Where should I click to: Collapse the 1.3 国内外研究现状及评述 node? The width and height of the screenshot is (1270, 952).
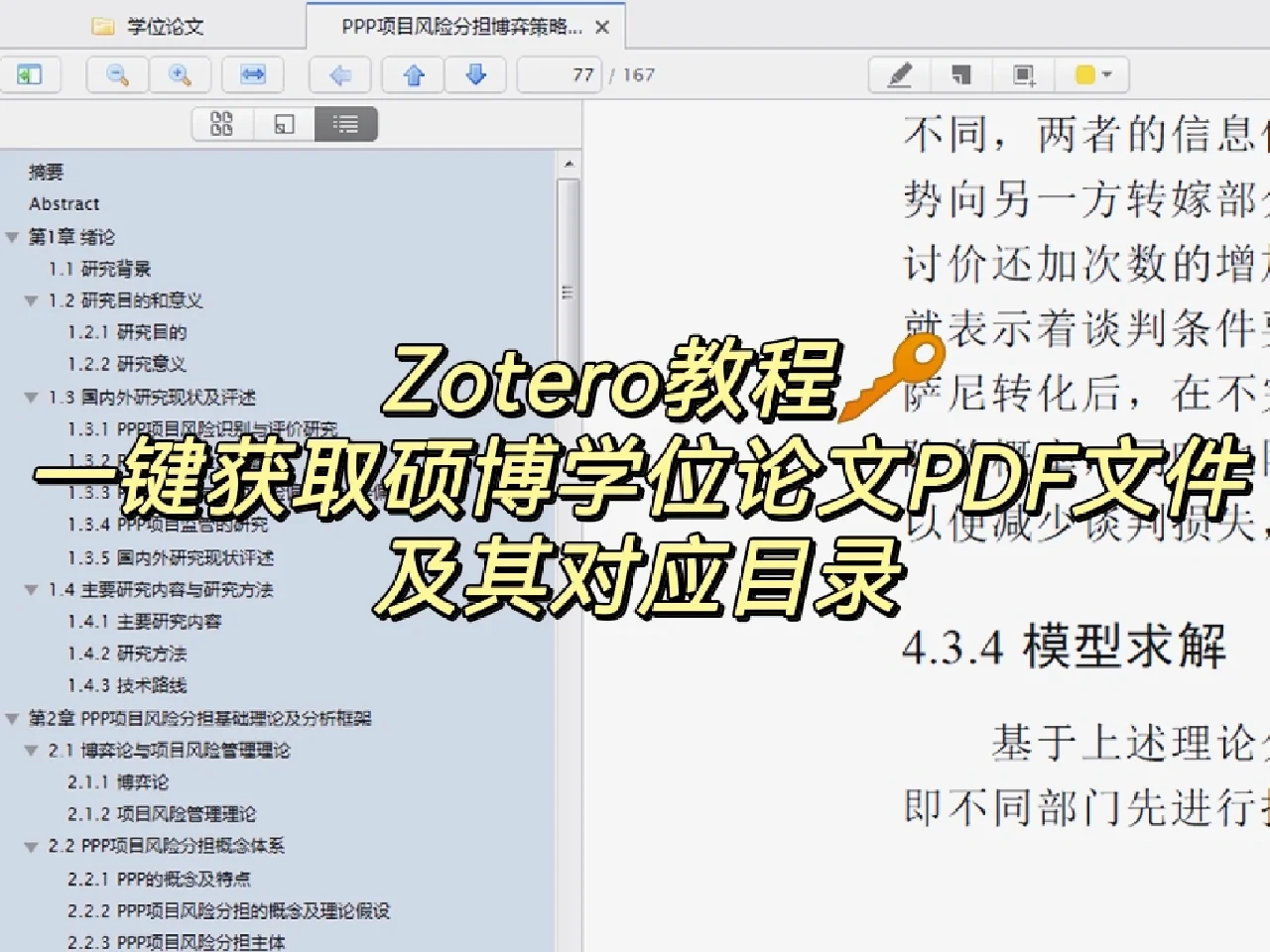31,398
